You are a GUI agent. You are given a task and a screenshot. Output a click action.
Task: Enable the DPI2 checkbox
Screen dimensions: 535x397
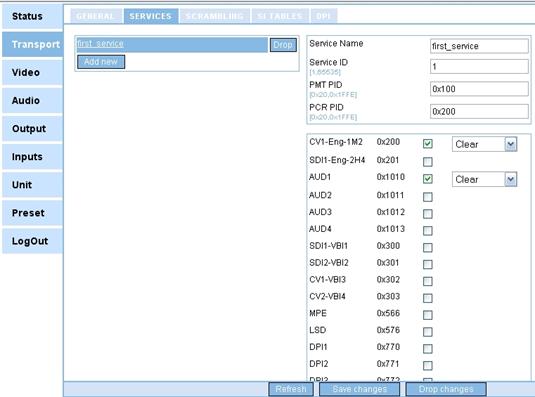coord(428,366)
